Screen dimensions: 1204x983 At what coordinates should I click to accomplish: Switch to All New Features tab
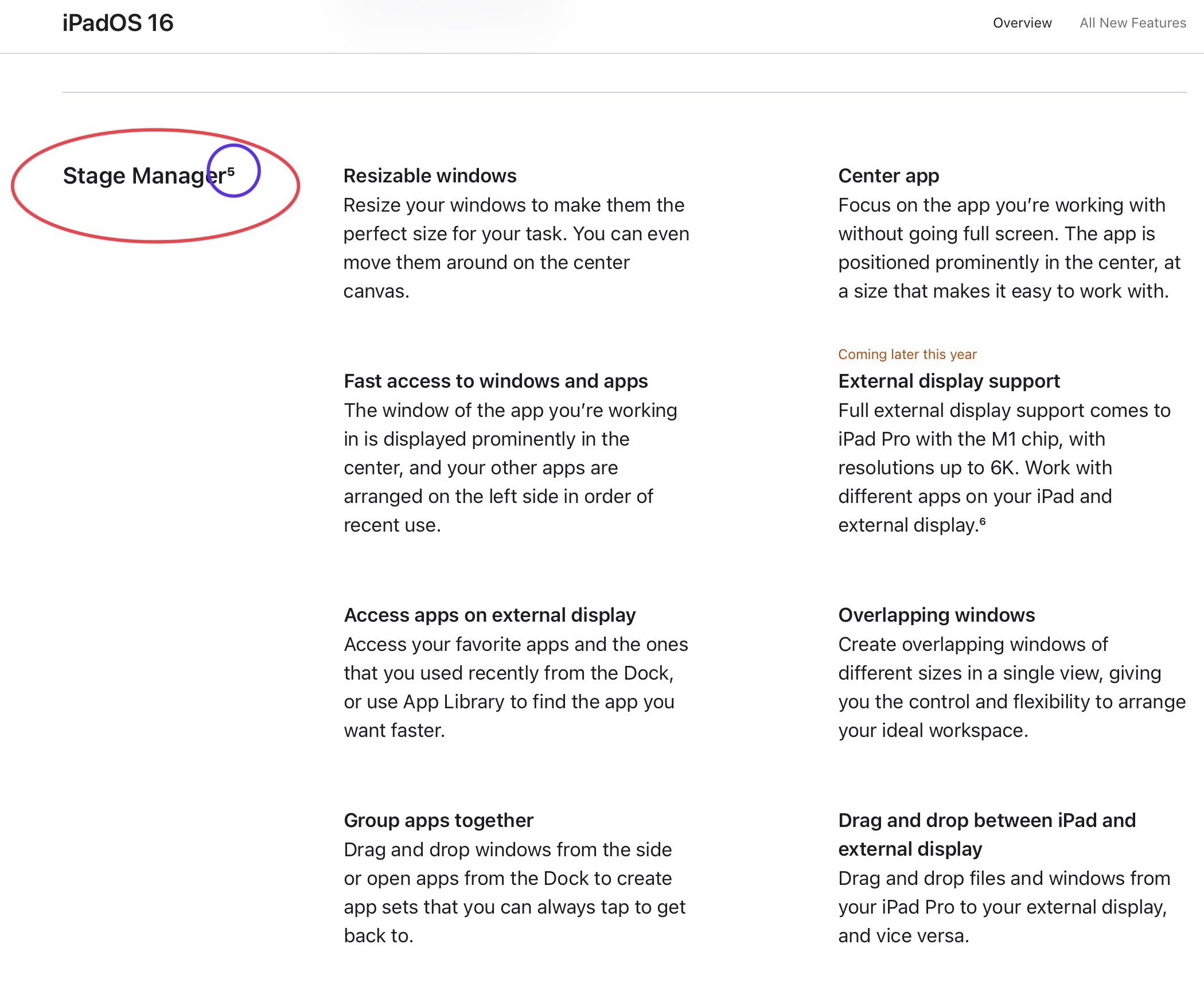(x=1132, y=23)
